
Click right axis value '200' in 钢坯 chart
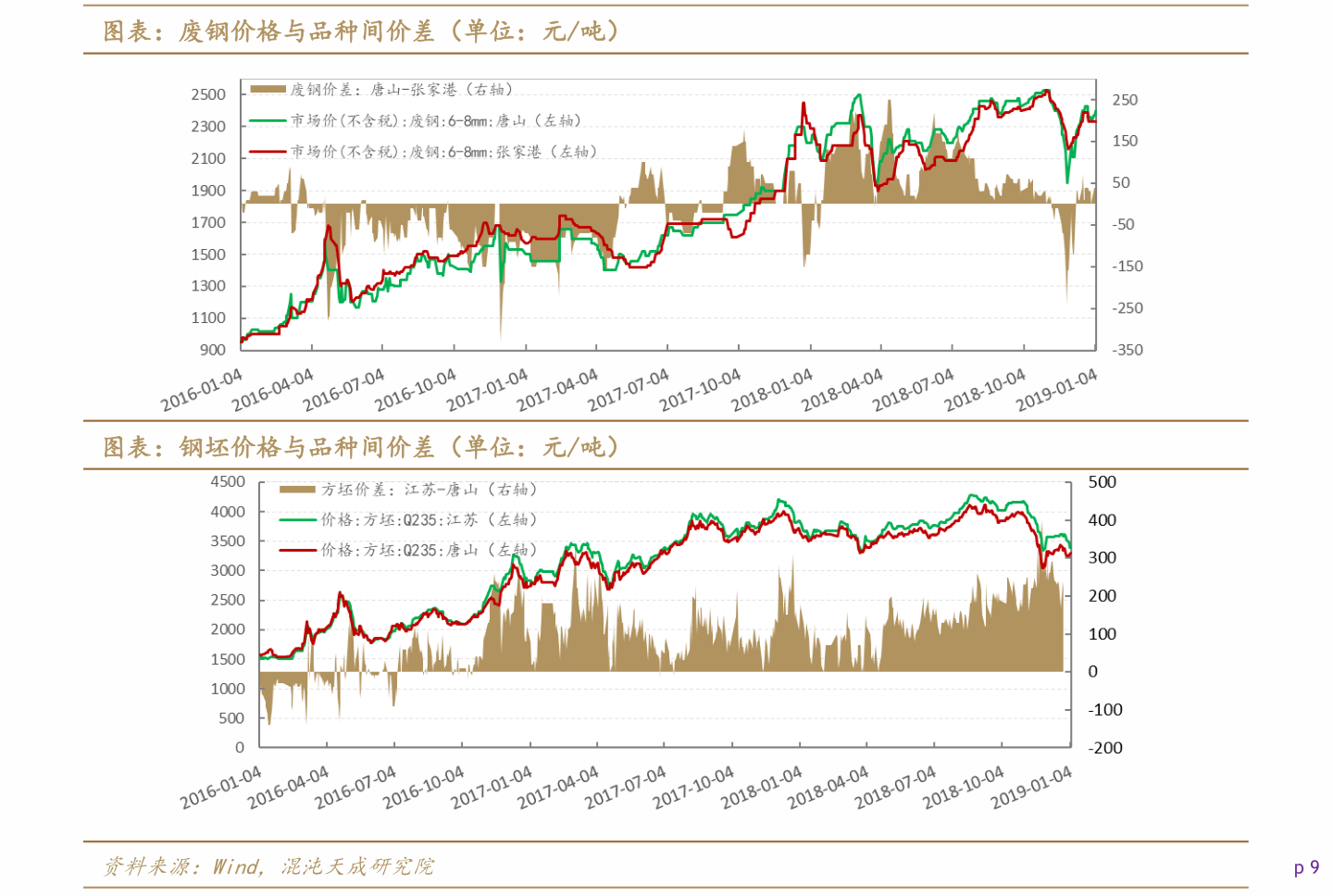(1103, 596)
